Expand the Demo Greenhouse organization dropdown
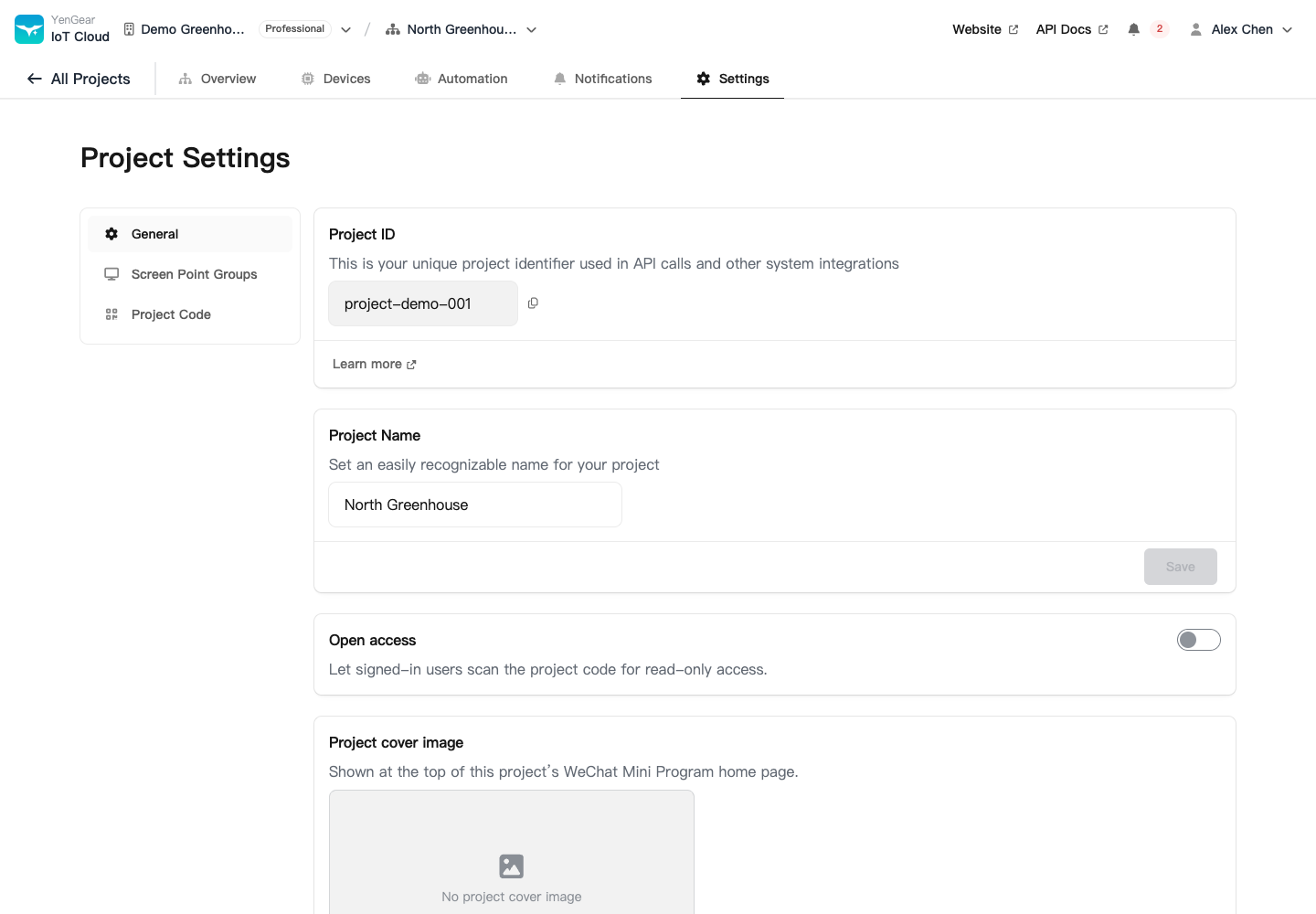The height and width of the screenshot is (914, 1316). [x=345, y=29]
